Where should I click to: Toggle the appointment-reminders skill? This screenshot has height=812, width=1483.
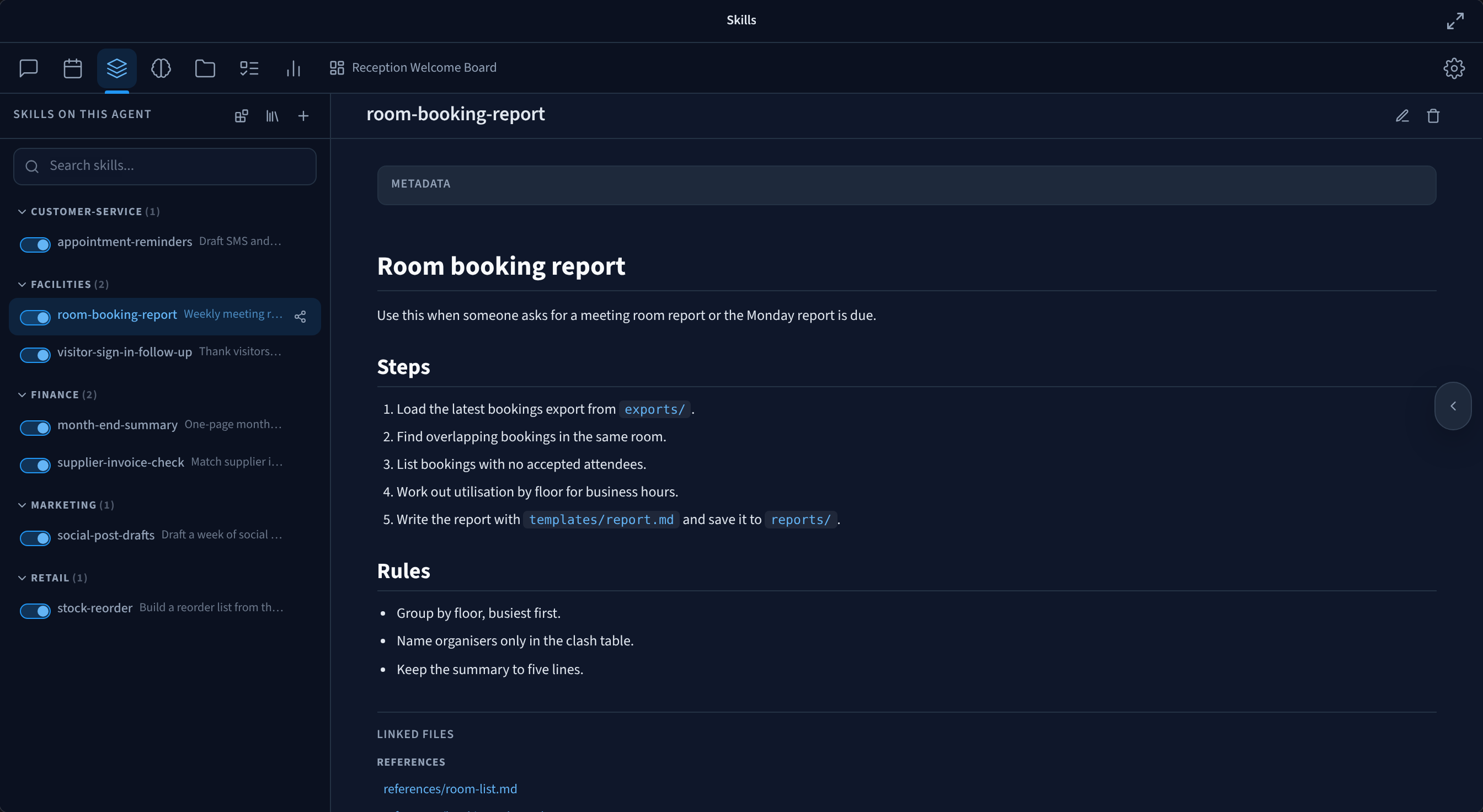point(35,244)
